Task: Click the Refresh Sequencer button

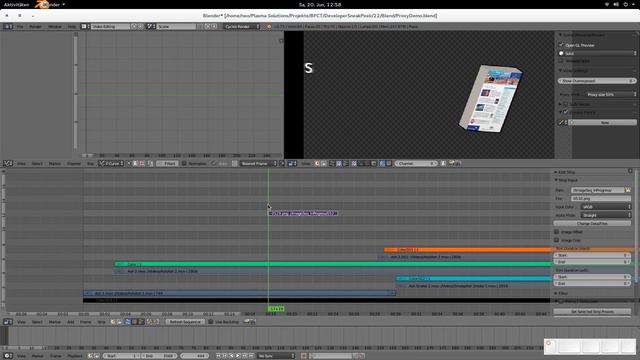Action: point(184,322)
